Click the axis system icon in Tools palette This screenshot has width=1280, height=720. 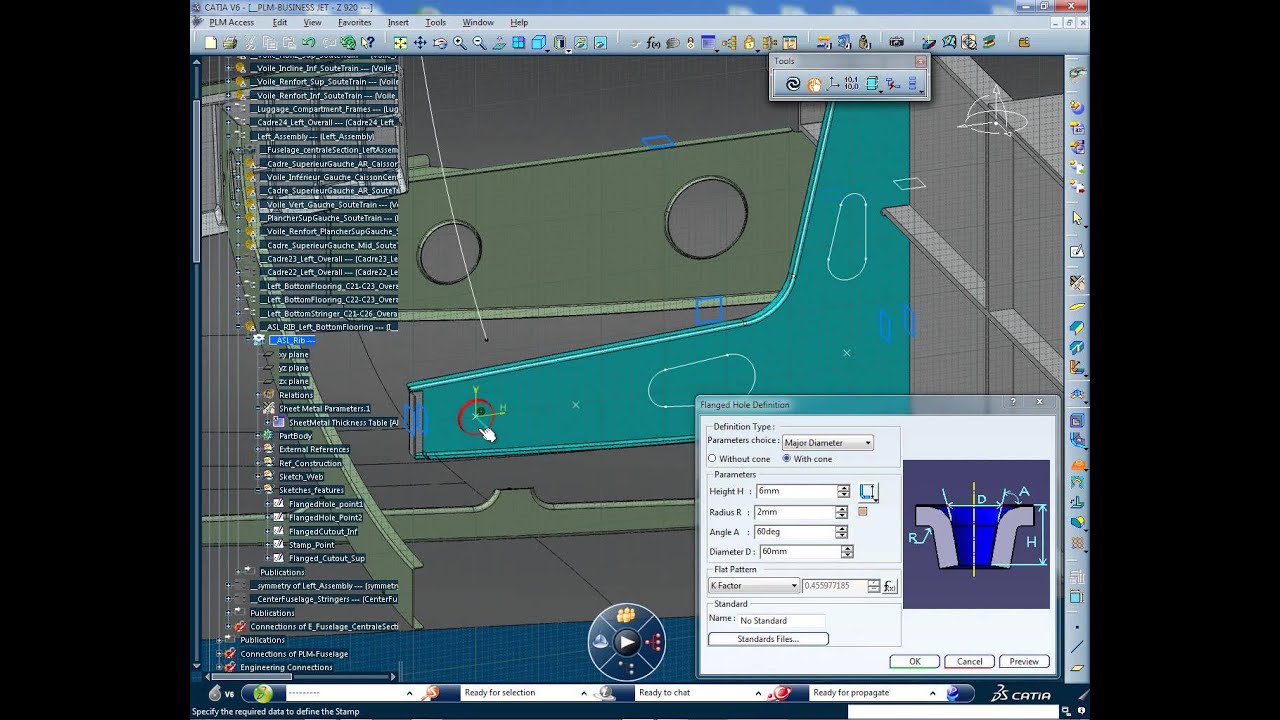tap(834, 85)
